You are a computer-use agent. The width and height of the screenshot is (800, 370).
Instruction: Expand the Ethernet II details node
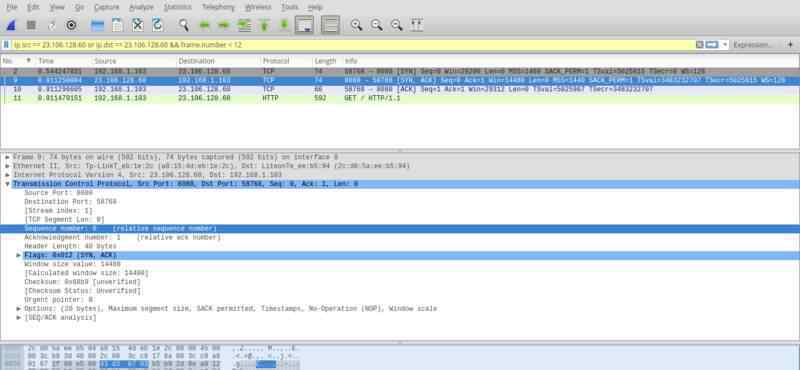8,166
